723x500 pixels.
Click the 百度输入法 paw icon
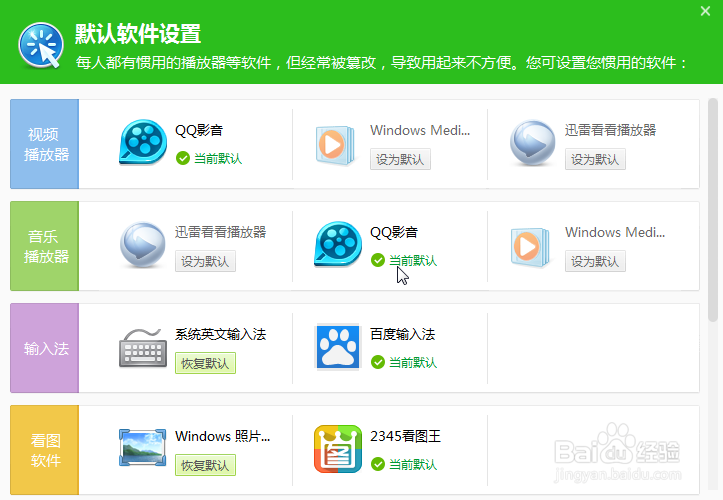[338, 347]
